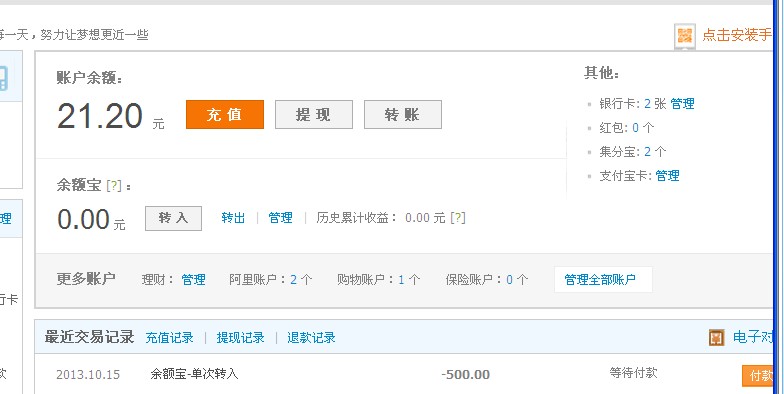Click the 2013.10.15 transaction date
This screenshot has width=784, height=394.
[88, 374]
